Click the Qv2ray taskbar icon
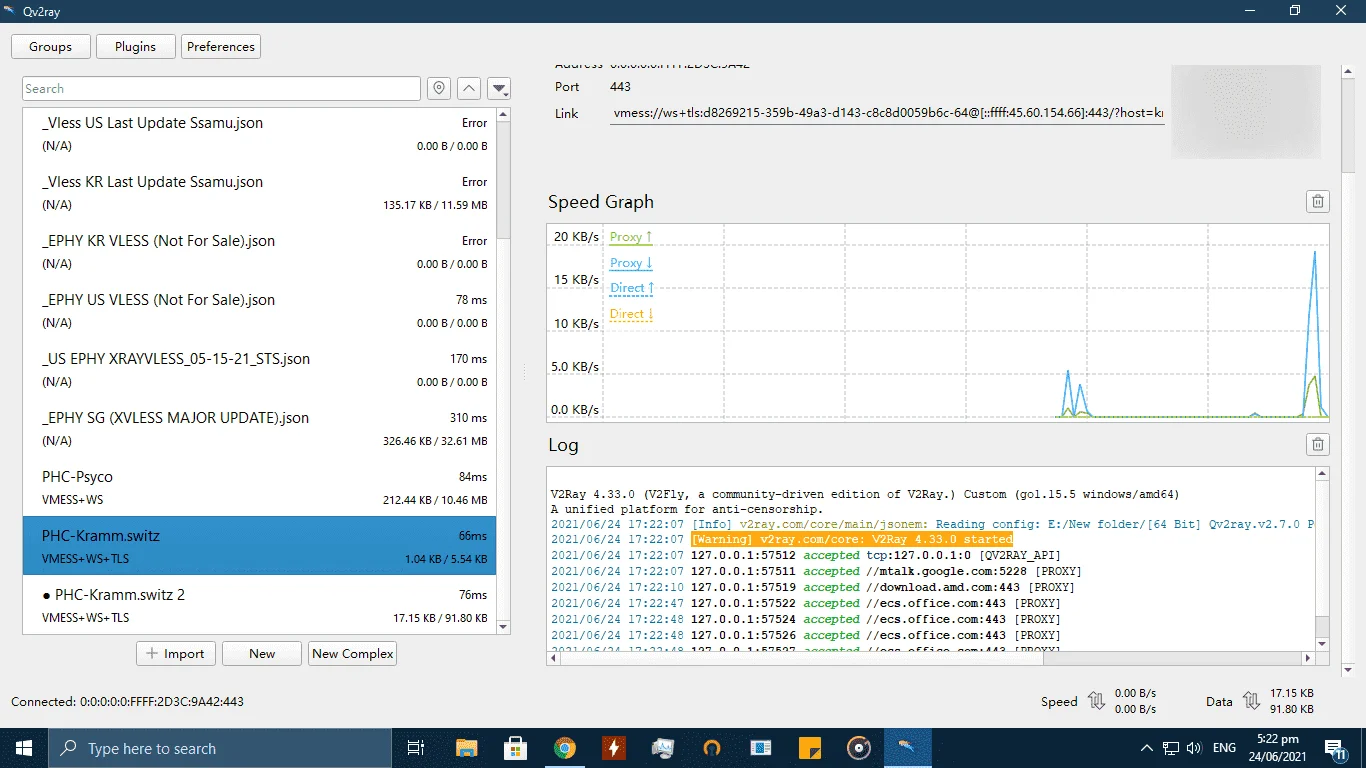Screen dimensions: 1366x768 click(907, 748)
